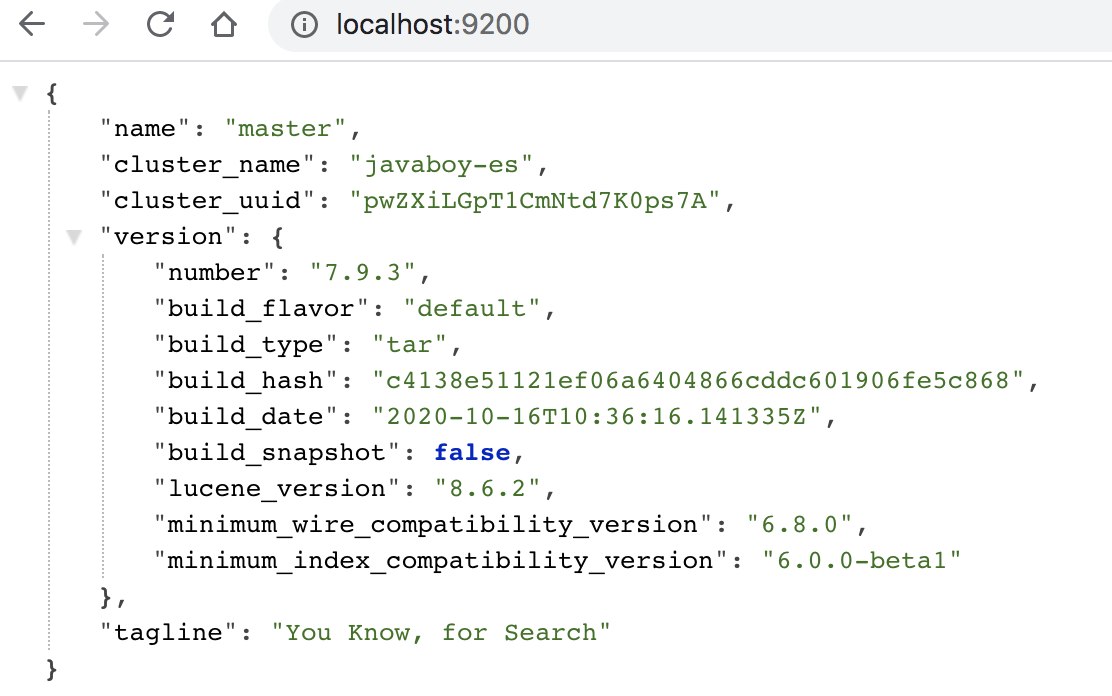Collapse the version object disclosure triangle
This screenshot has width=1112, height=696.
pyautogui.click(x=74, y=236)
